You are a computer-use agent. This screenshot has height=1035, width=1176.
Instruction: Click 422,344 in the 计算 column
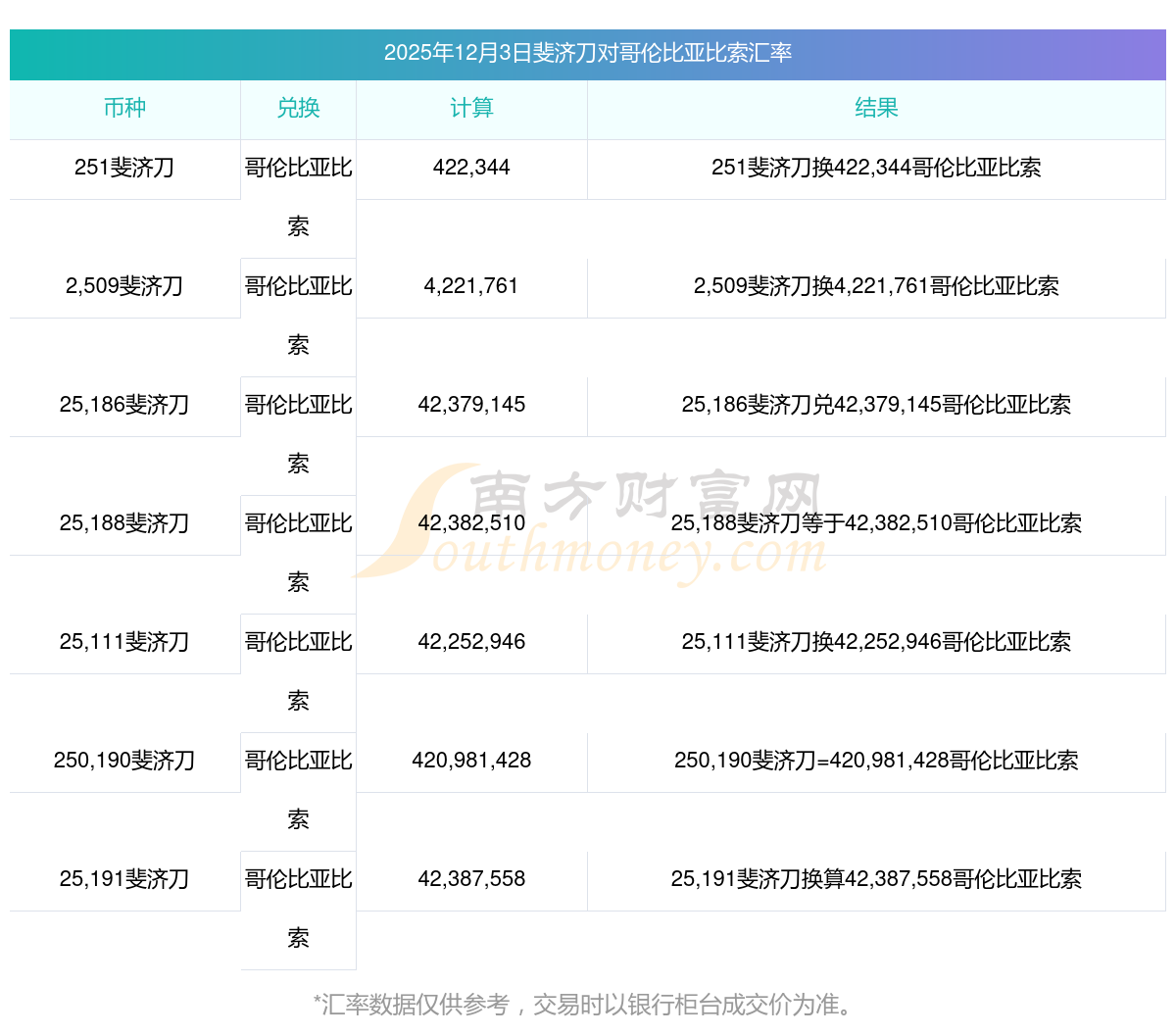coord(471,168)
